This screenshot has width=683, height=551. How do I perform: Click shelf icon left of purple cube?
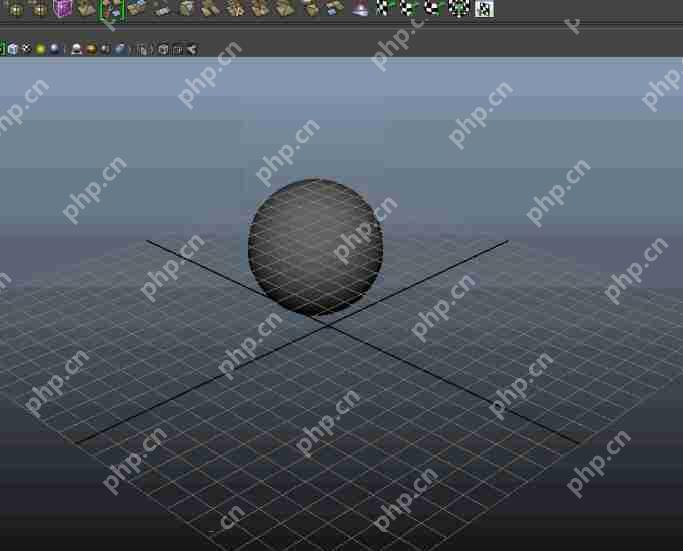[40, 8]
